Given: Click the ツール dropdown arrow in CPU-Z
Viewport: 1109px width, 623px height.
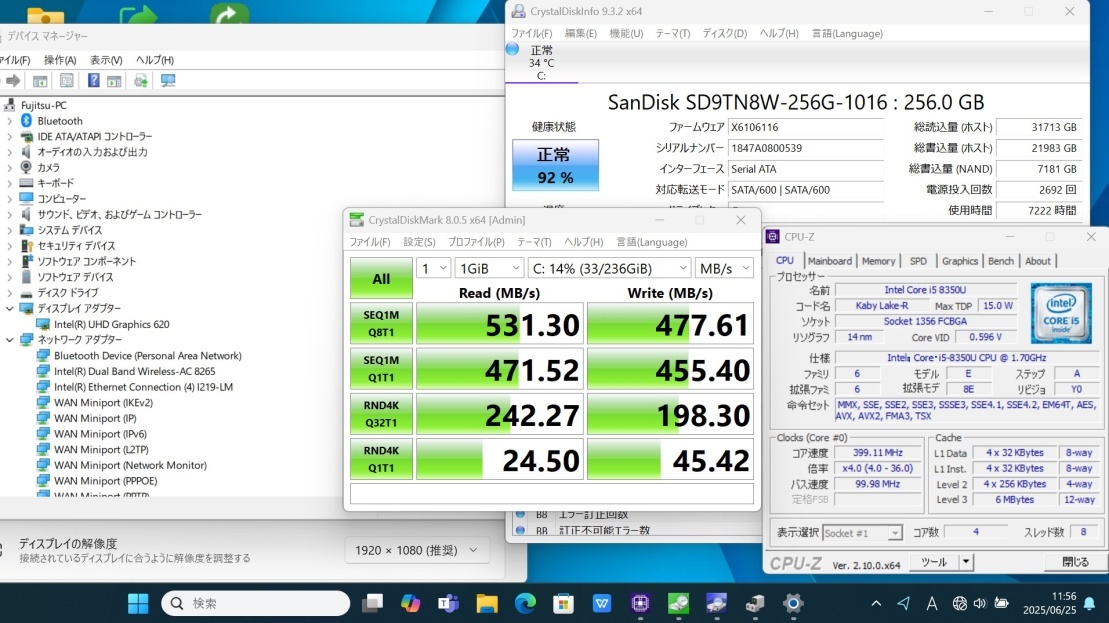Looking at the screenshot, I should (x=966, y=562).
